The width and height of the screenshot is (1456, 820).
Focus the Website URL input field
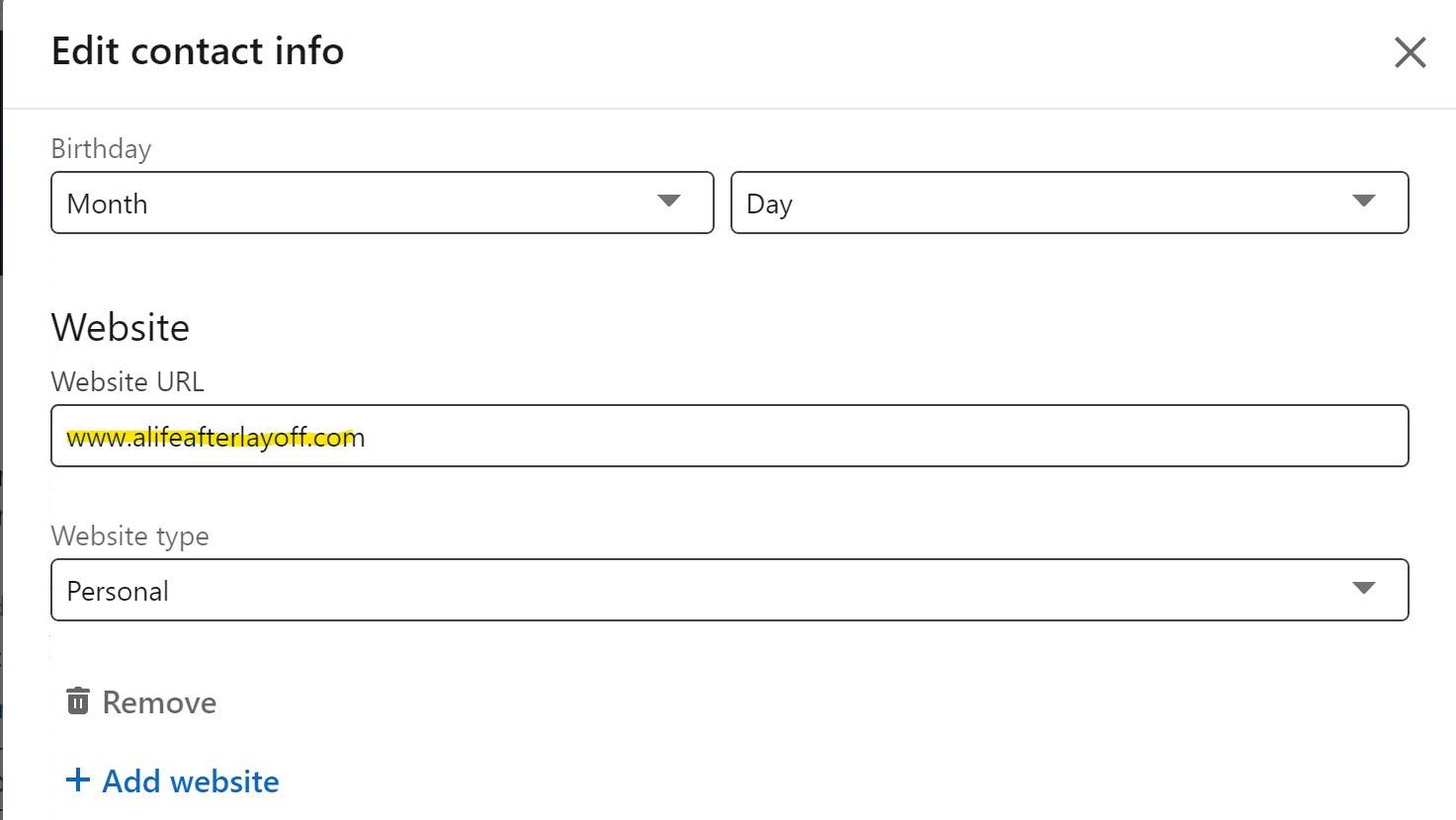[729, 436]
